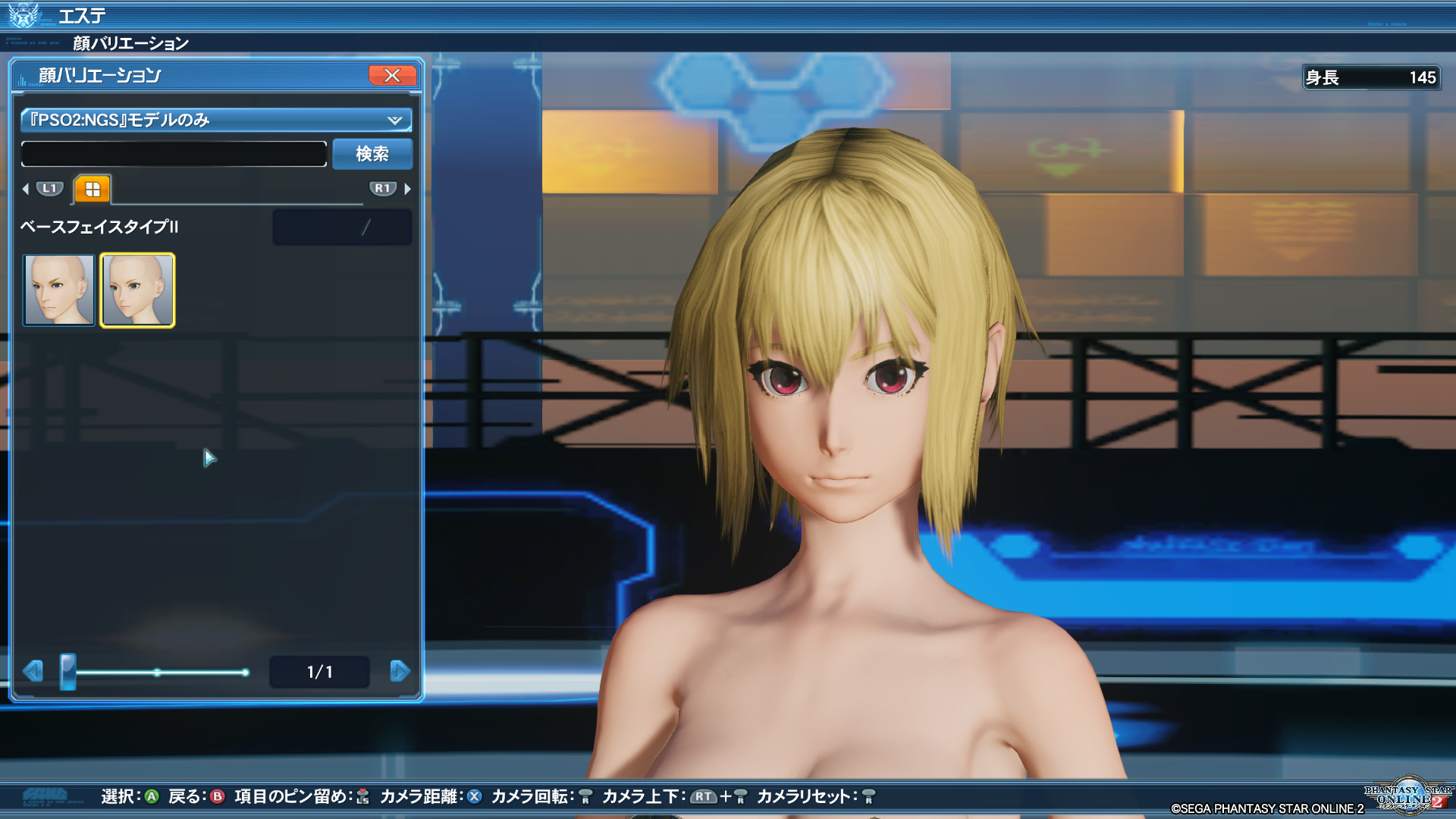Screen dimensions: 1456x819
Task: Click the left arrow beside L1
Action: (x=26, y=189)
